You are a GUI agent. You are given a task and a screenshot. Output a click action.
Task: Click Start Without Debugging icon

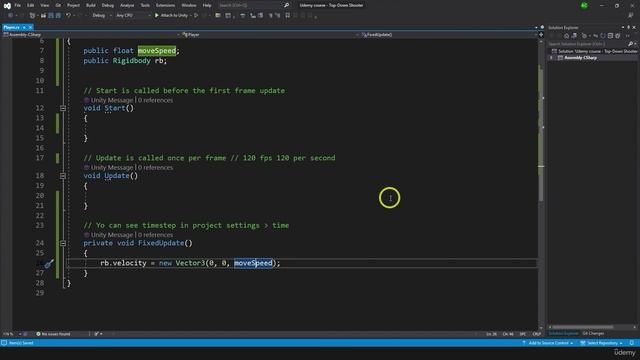[196, 15]
